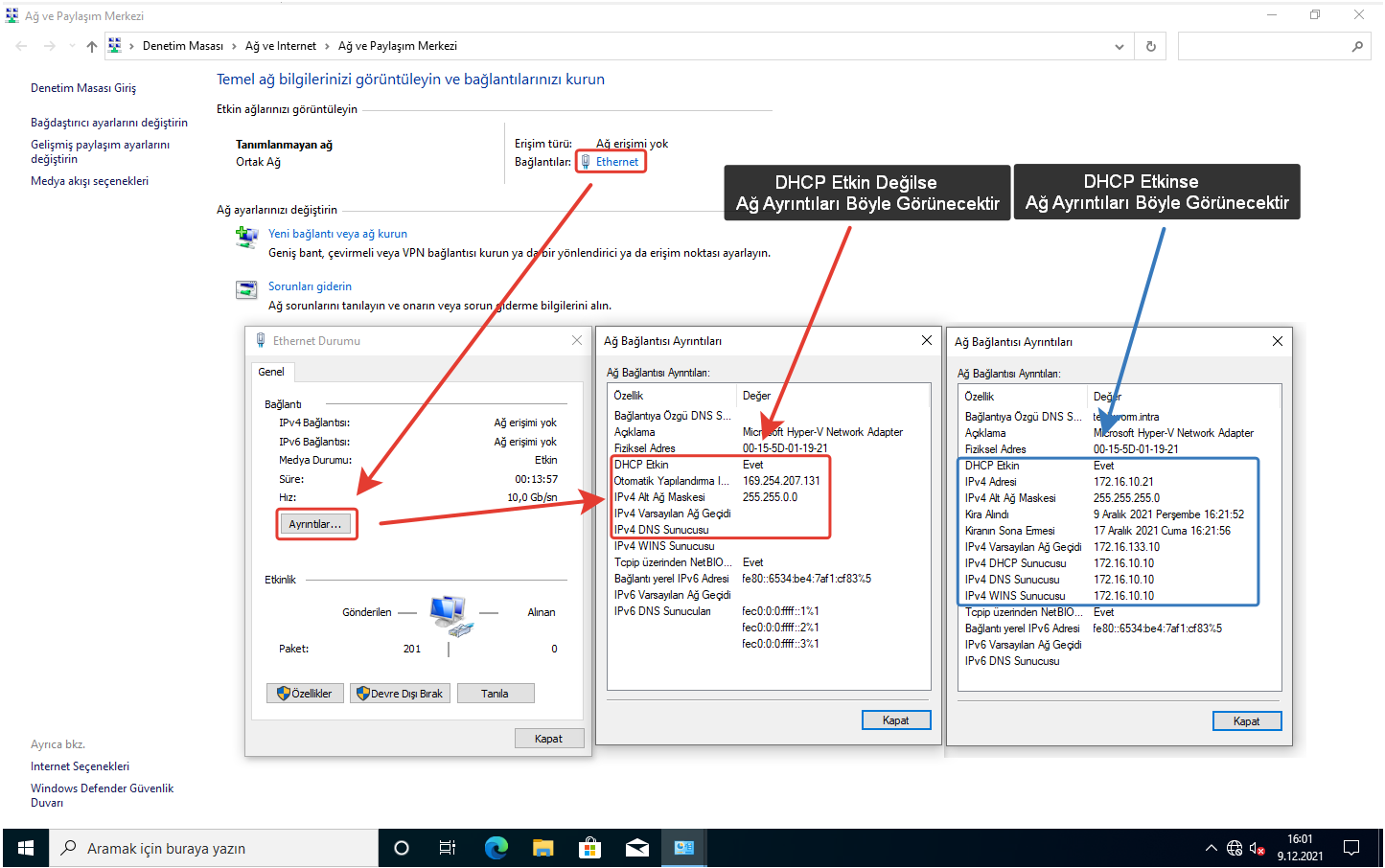The height and width of the screenshot is (868, 1385).
Task: Open File Explorer from the taskbar
Action: [543, 848]
